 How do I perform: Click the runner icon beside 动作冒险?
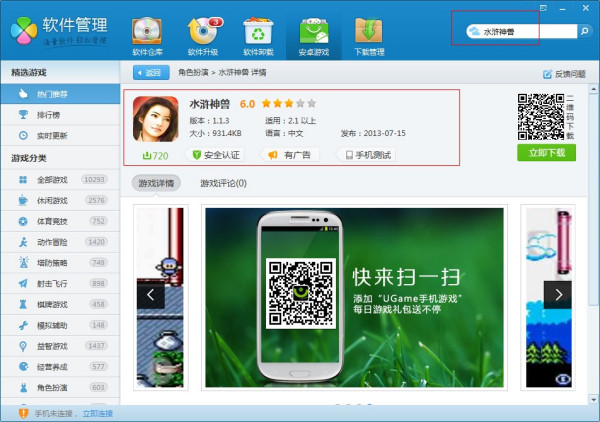click(x=23, y=242)
